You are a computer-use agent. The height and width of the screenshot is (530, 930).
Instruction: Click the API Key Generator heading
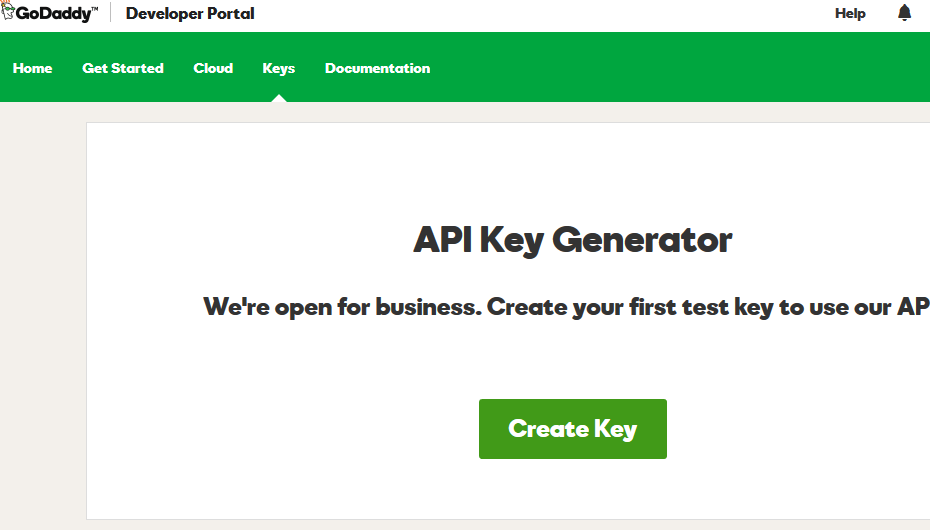[572, 240]
